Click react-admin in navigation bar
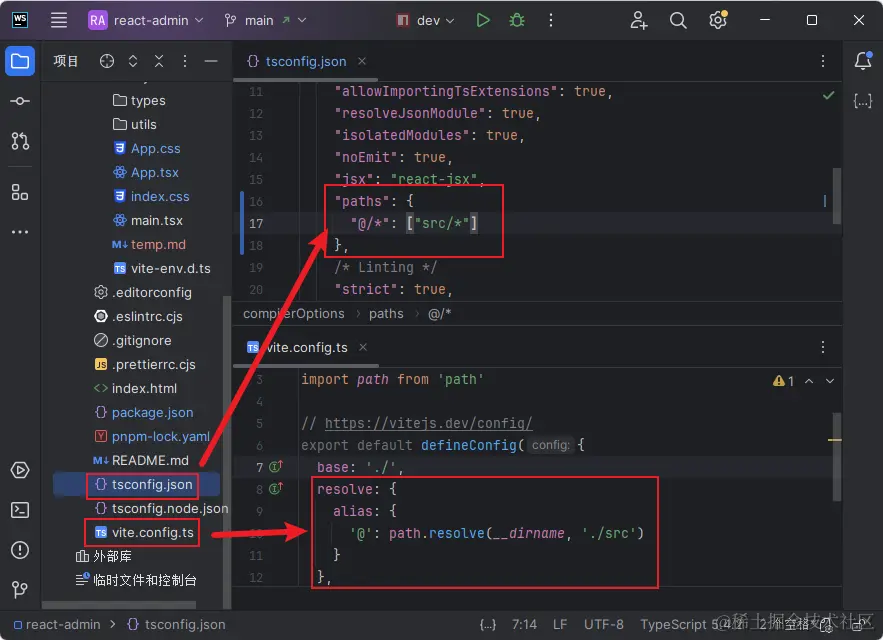Image resolution: width=883 pixels, height=640 pixels. [57, 624]
